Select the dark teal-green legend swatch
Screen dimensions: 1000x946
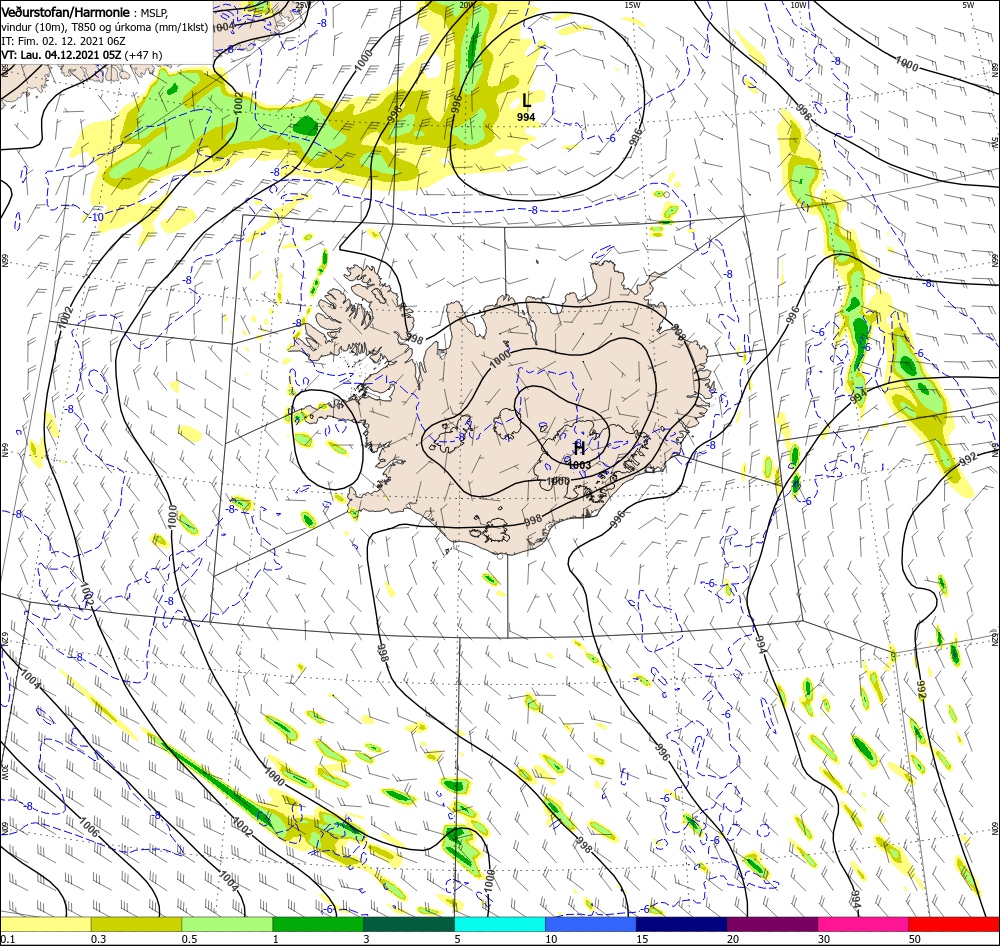click(409, 924)
